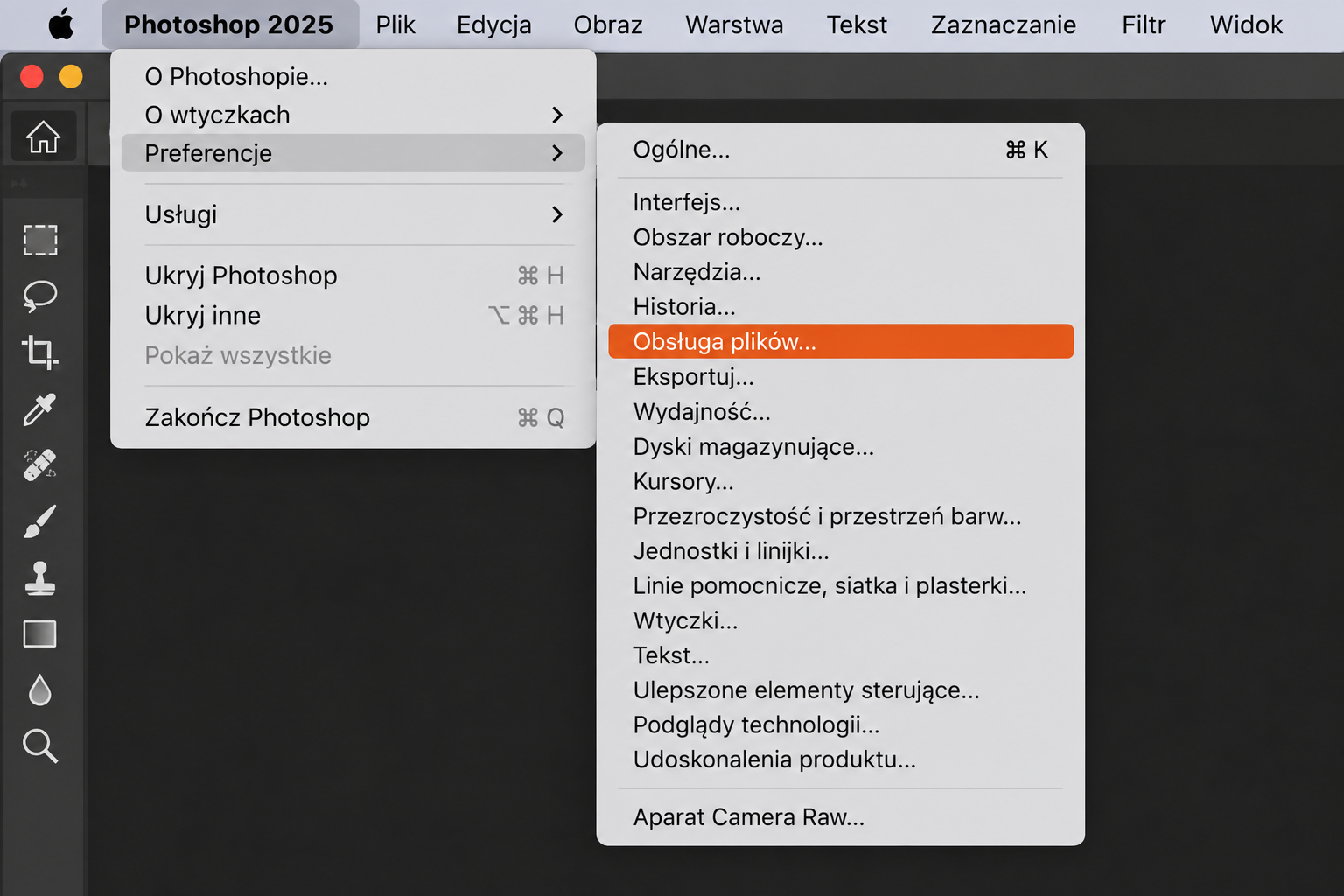The width and height of the screenshot is (1344, 896).
Task: Select the Lasso tool
Action: tap(40, 297)
